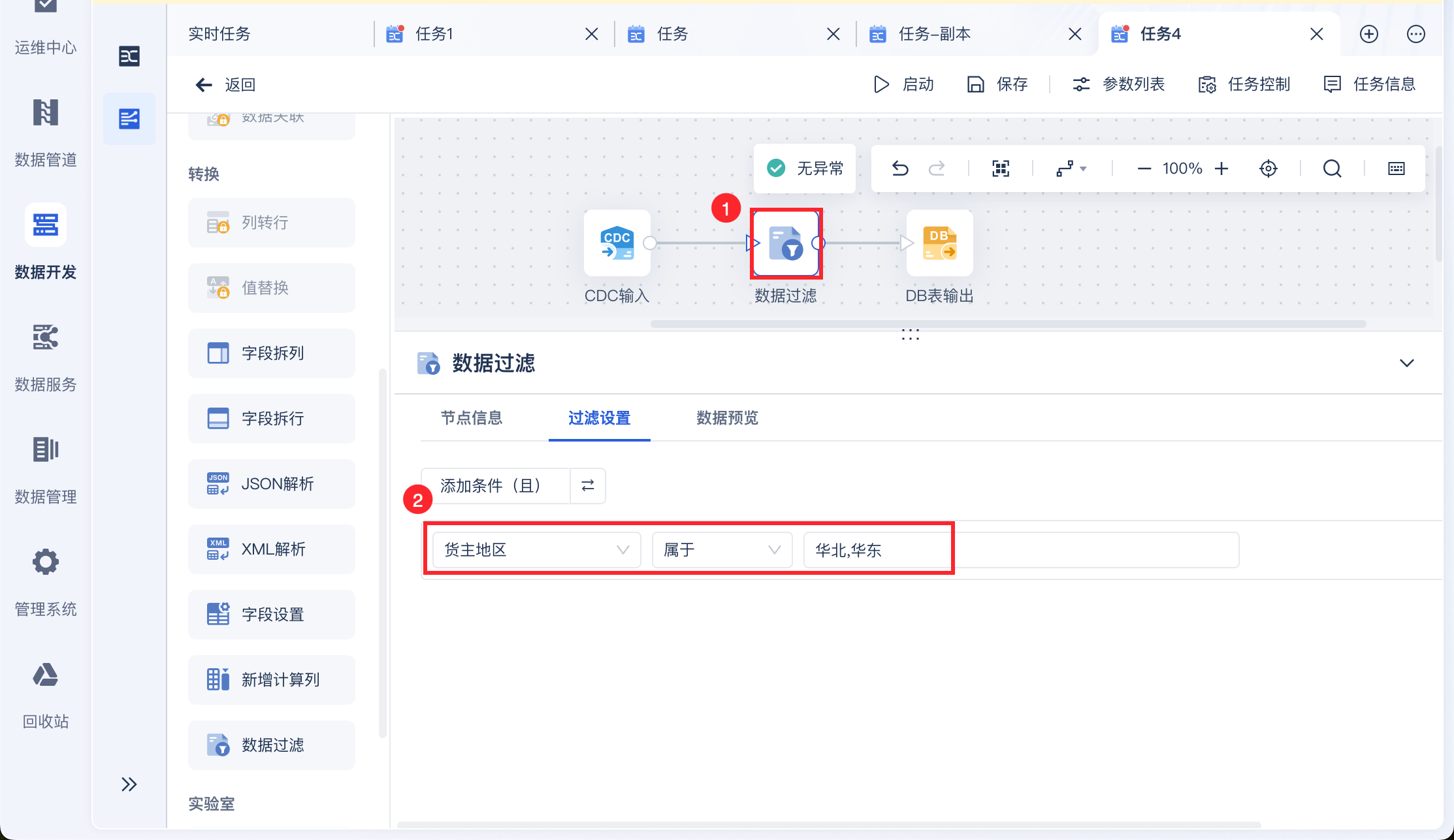The height and width of the screenshot is (840, 1454).
Task: Click the keyboard shortcuts icon
Action: coord(1396,169)
